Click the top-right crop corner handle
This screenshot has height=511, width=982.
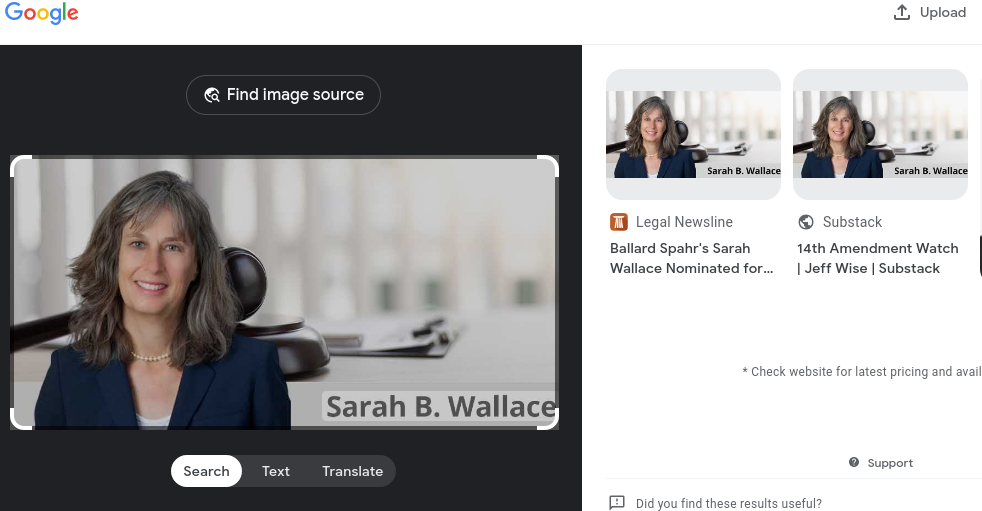click(548, 166)
